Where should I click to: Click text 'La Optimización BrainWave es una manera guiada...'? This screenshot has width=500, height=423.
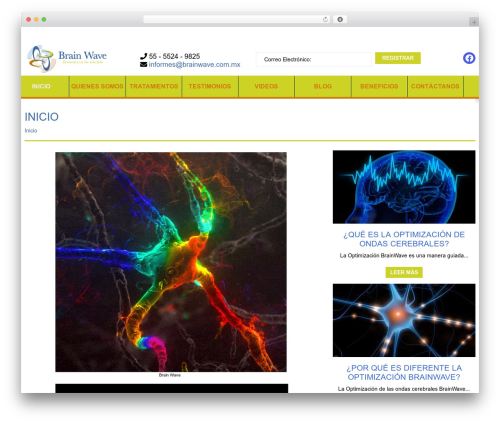pyautogui.click(x=404, y=256)
